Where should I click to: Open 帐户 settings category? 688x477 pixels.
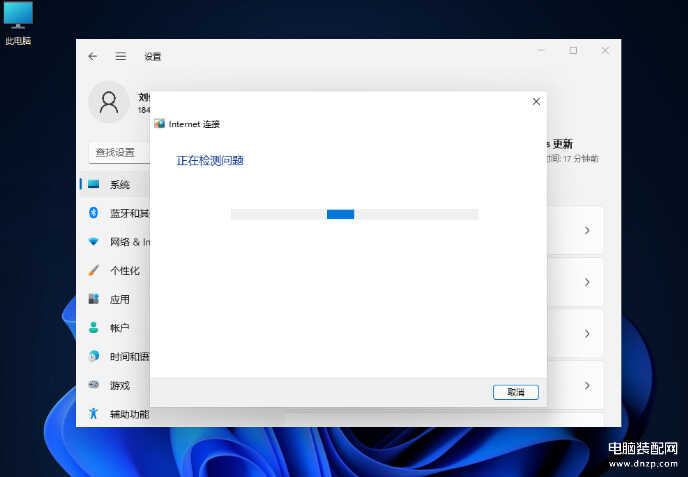(115, 328)
